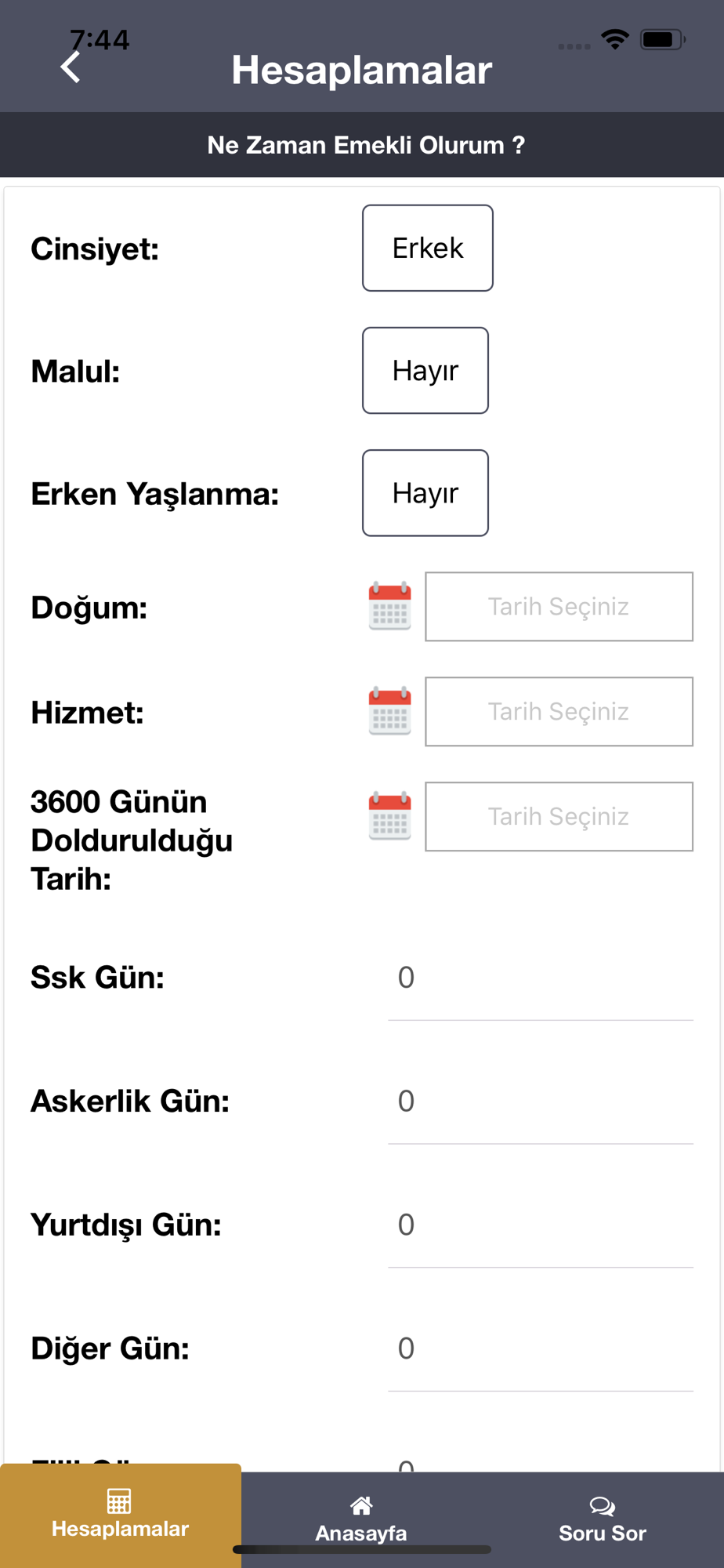This screenshot has height=1568, width=724.
Task: Tap the back arrow in header
Action: click(x=71, y=67)
